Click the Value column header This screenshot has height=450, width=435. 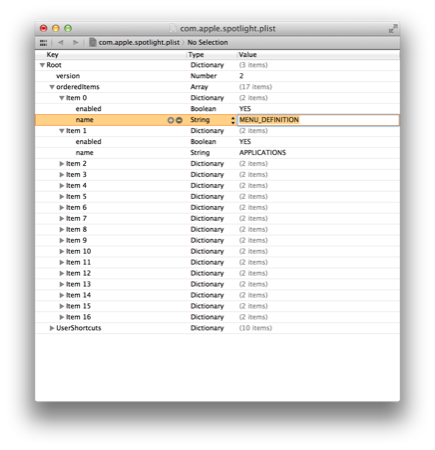(248, 55)
